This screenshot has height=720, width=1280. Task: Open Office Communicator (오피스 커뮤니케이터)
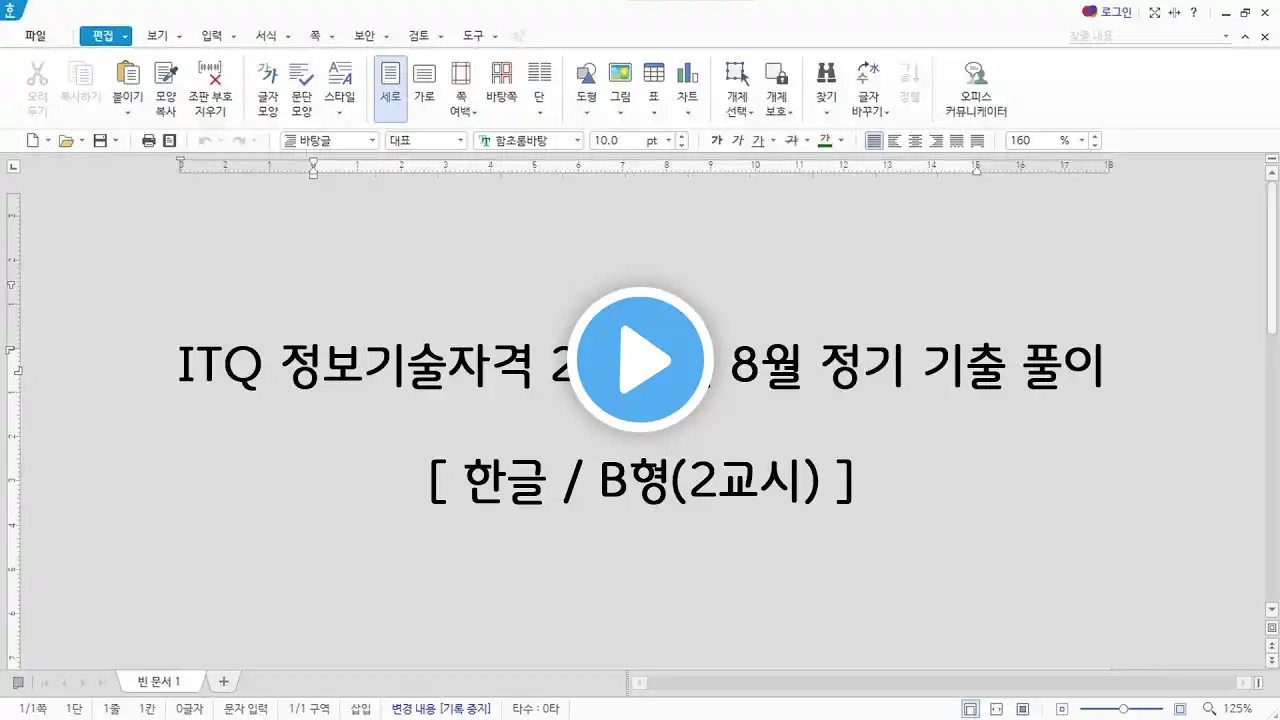point(976,88)
